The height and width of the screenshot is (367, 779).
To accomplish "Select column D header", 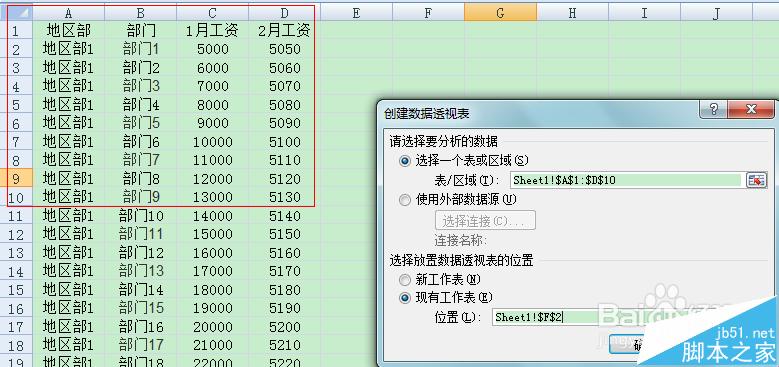I will (285, 12).
